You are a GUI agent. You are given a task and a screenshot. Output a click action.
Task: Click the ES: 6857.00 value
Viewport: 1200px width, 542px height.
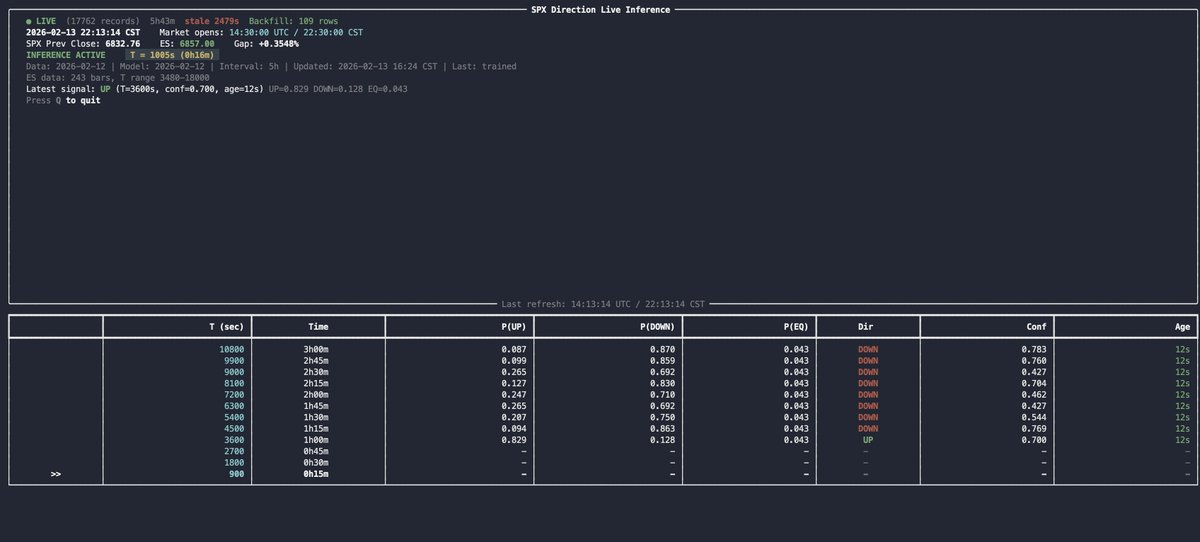click(187, 44)
